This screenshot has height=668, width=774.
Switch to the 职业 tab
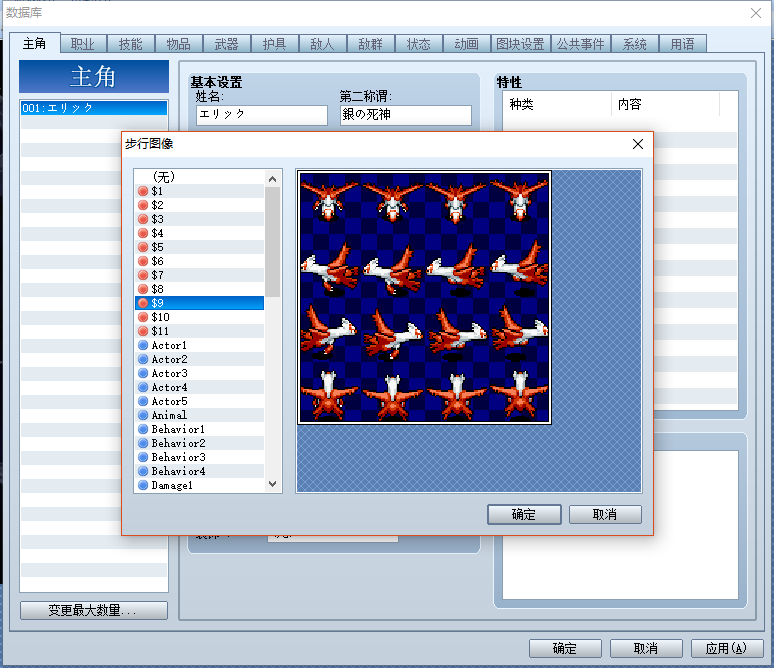[83, 44]
